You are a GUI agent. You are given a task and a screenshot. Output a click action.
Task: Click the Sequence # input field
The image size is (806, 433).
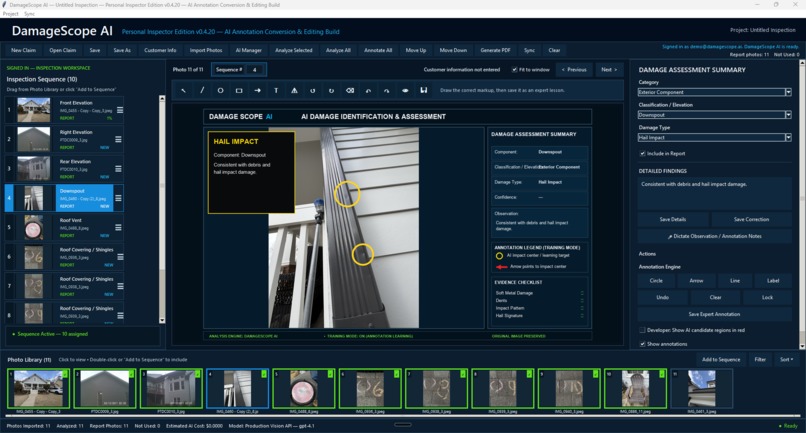click(x=254, y=69)
